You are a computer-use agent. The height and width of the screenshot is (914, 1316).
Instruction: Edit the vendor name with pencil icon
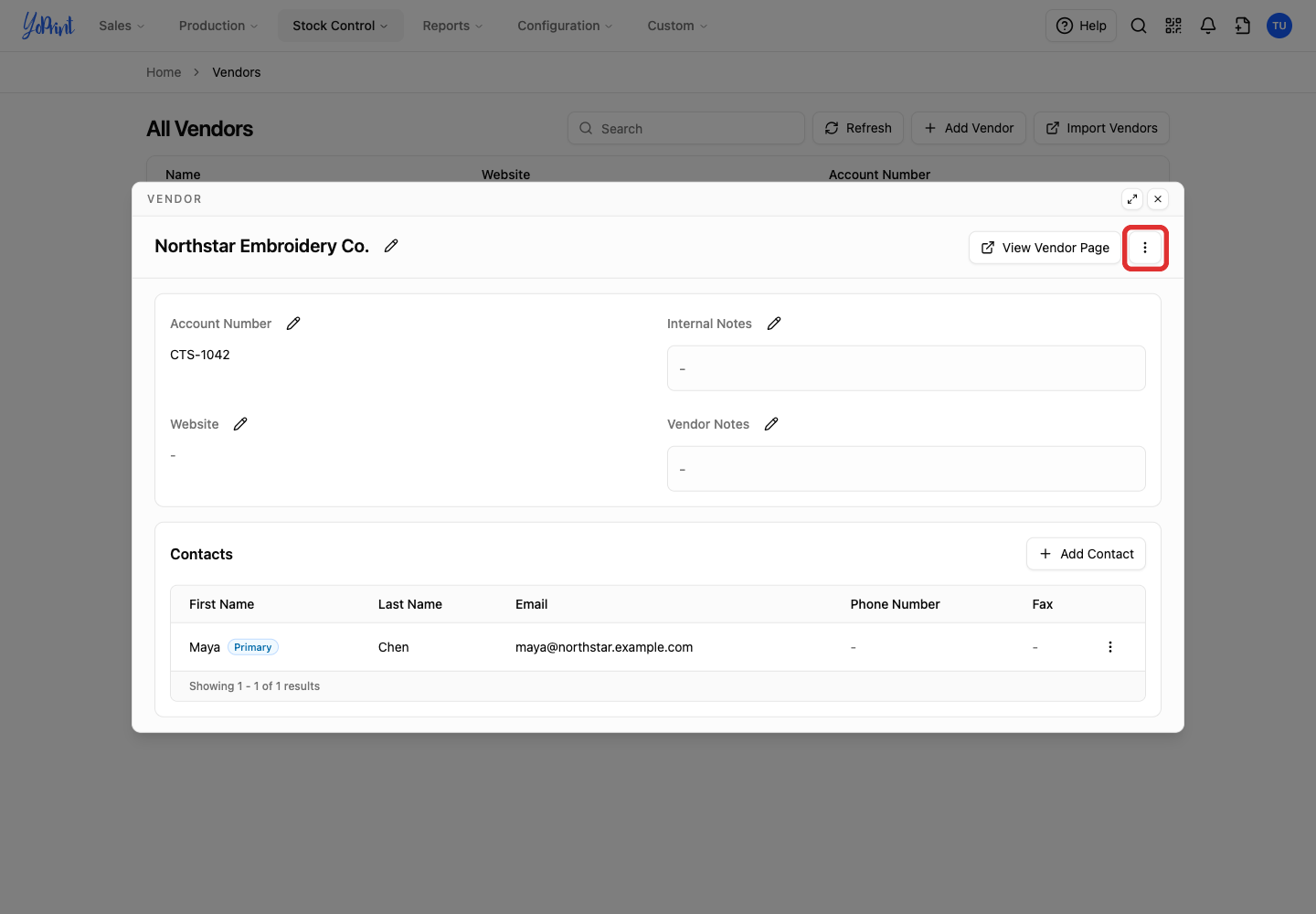(391, 246)
